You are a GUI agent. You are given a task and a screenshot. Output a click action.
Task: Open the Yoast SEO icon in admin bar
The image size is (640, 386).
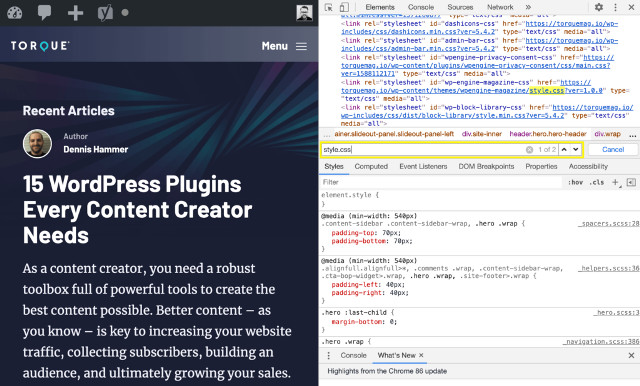(105, 13)
